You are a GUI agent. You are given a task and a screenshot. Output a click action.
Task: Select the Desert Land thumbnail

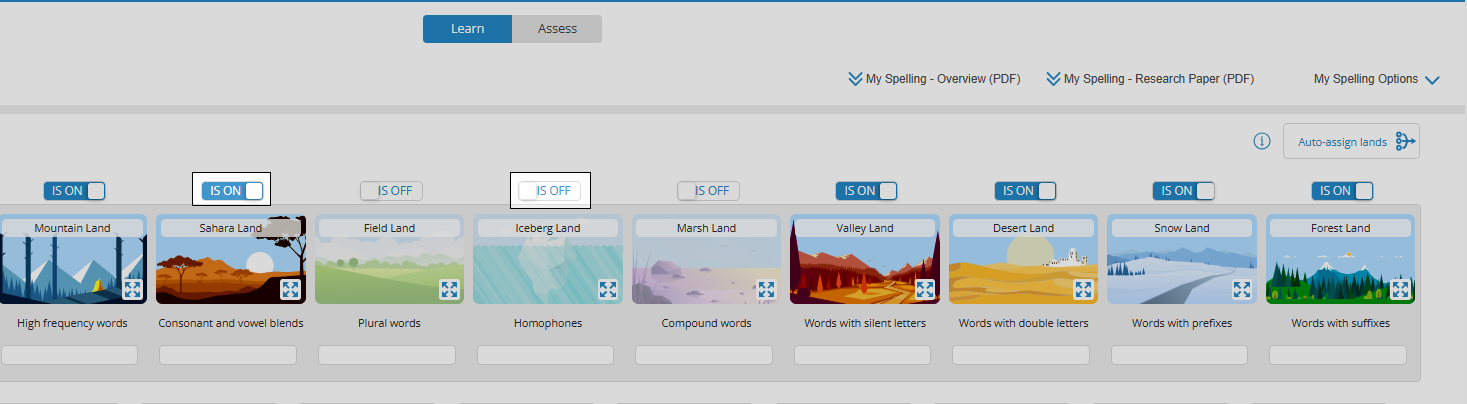(1023, 259)
